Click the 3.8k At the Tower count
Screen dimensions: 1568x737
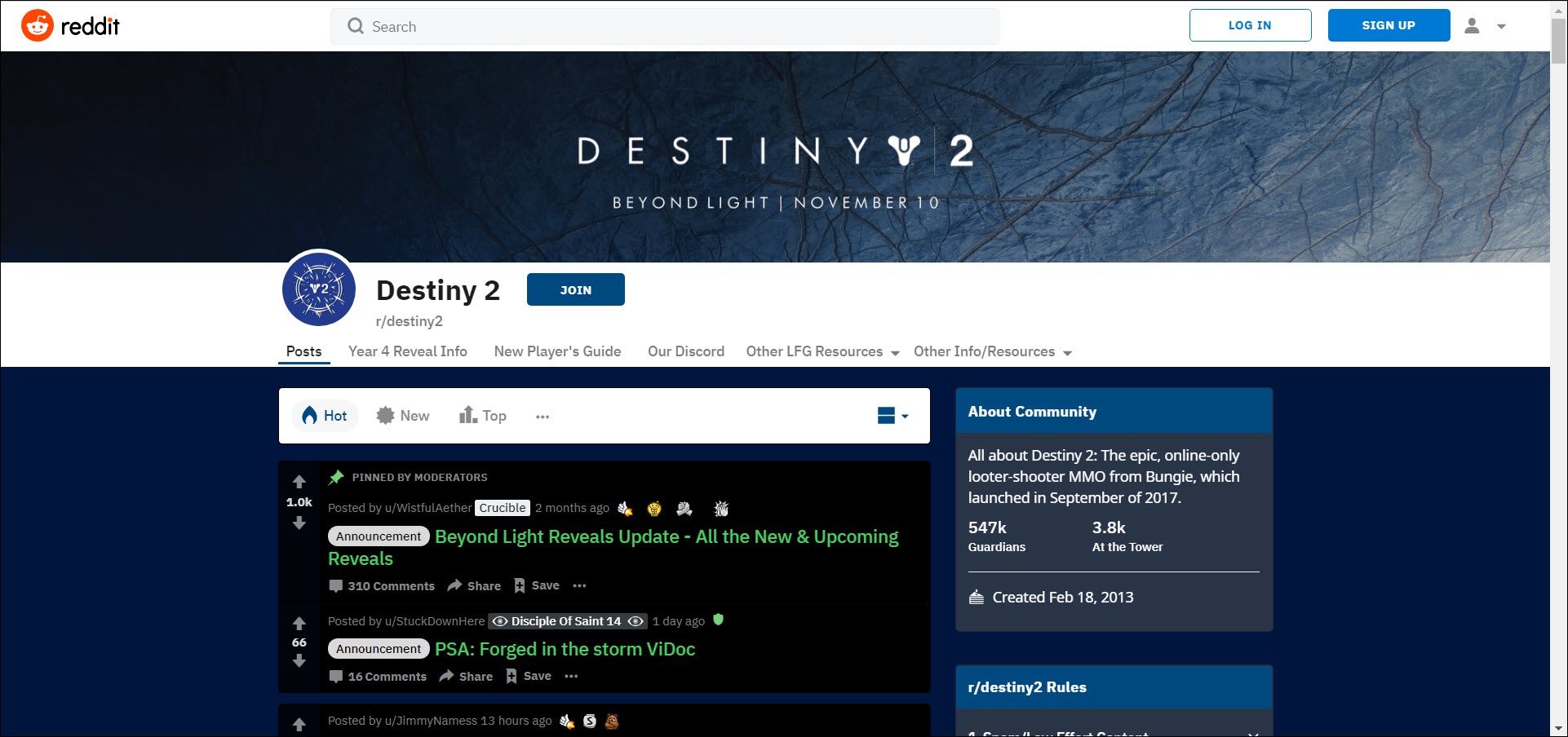(x=1127, y=536)
